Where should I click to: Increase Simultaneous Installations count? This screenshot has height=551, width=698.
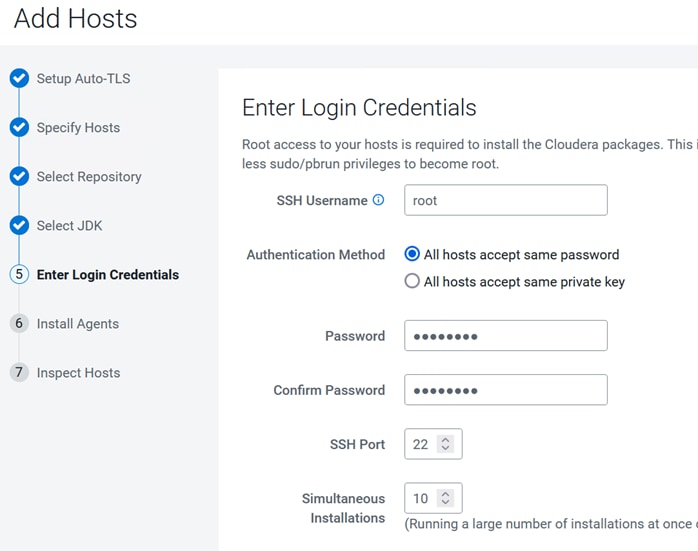pos(445,494)
